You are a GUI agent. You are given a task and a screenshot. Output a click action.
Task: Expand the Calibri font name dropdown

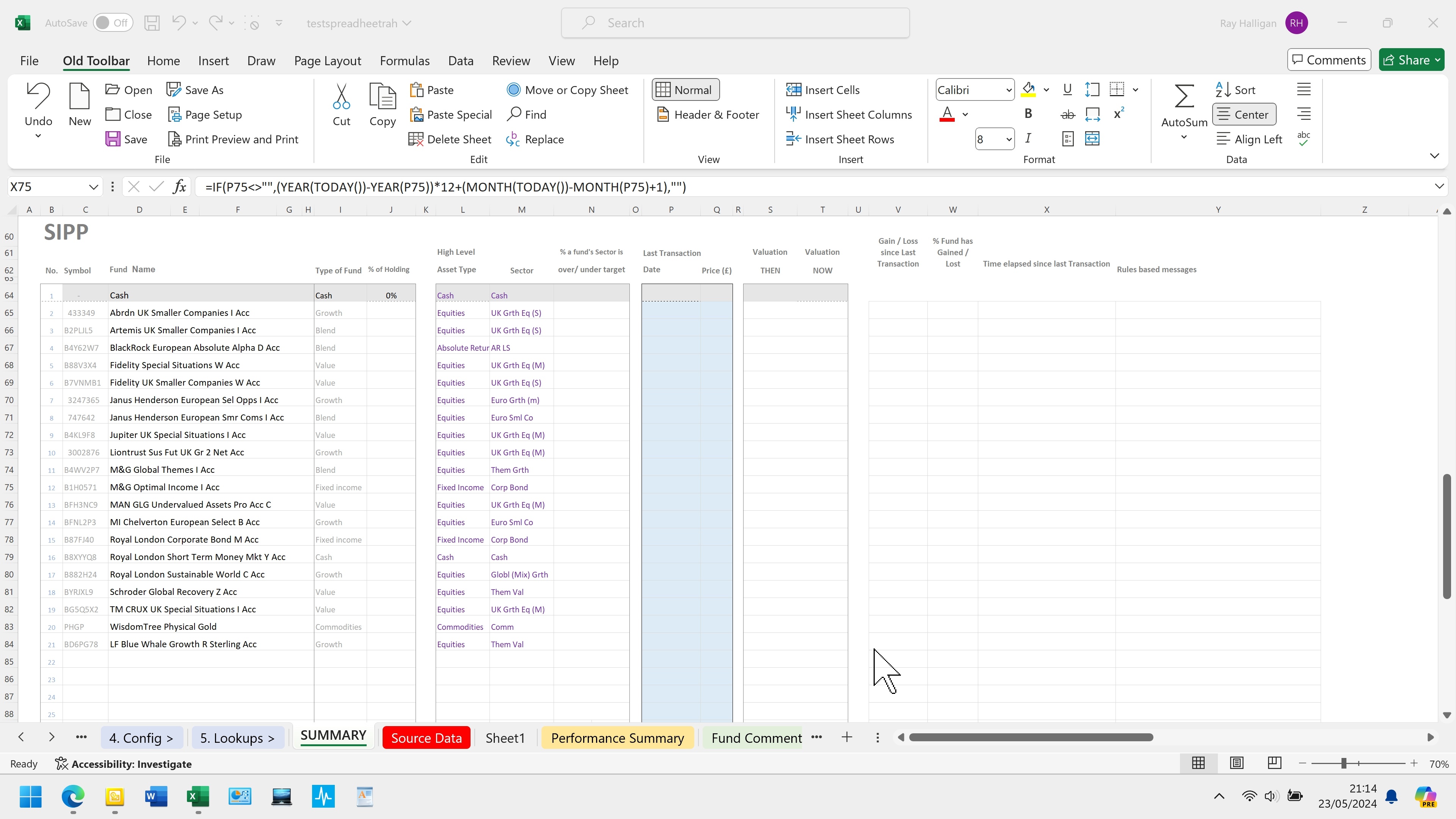pyautogui.click(x=1008, y=91)
